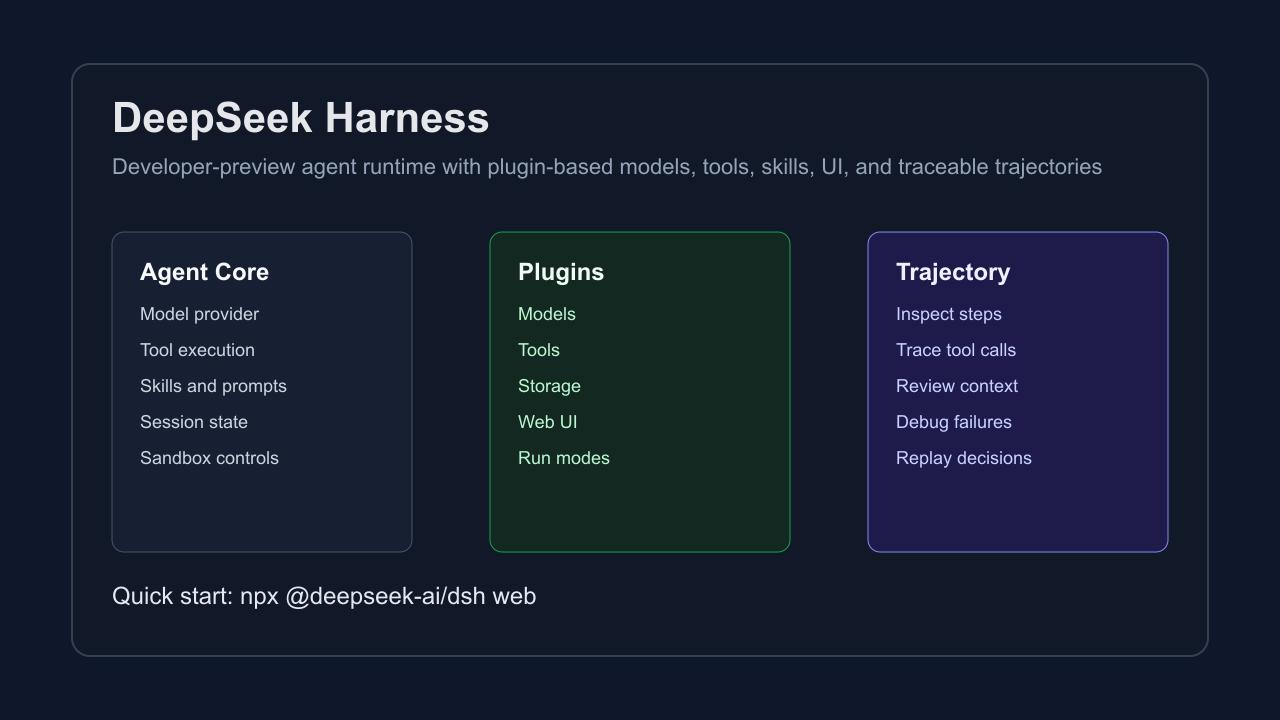Select the "Sandbox controls" line
The image size is (1280, 720).
click(x=209, y=458)
